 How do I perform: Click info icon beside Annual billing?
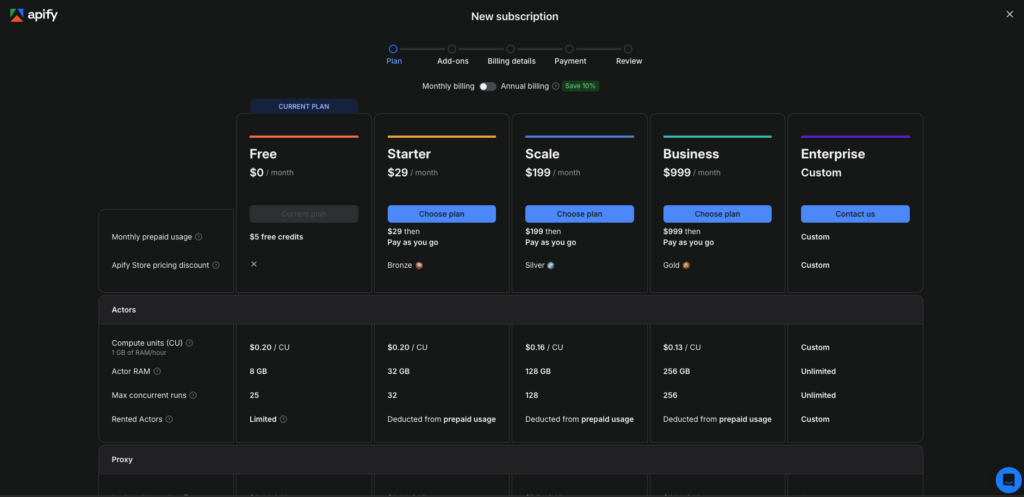click(x=556, y=86)
